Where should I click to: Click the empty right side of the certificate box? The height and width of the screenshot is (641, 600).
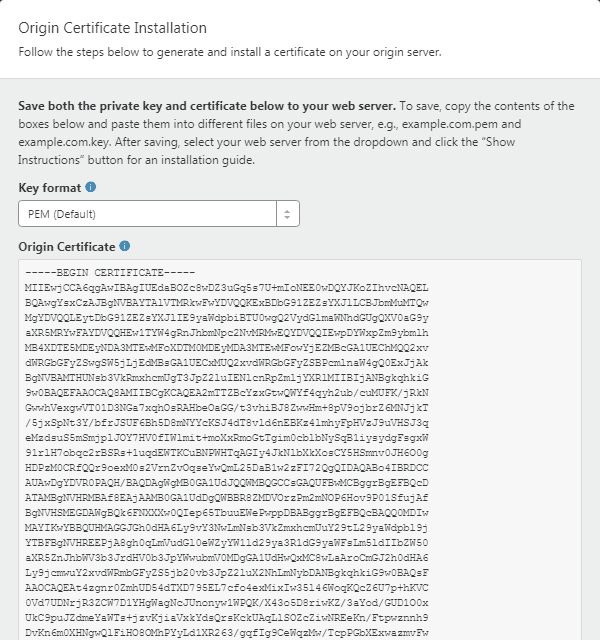tap(505, 450)
